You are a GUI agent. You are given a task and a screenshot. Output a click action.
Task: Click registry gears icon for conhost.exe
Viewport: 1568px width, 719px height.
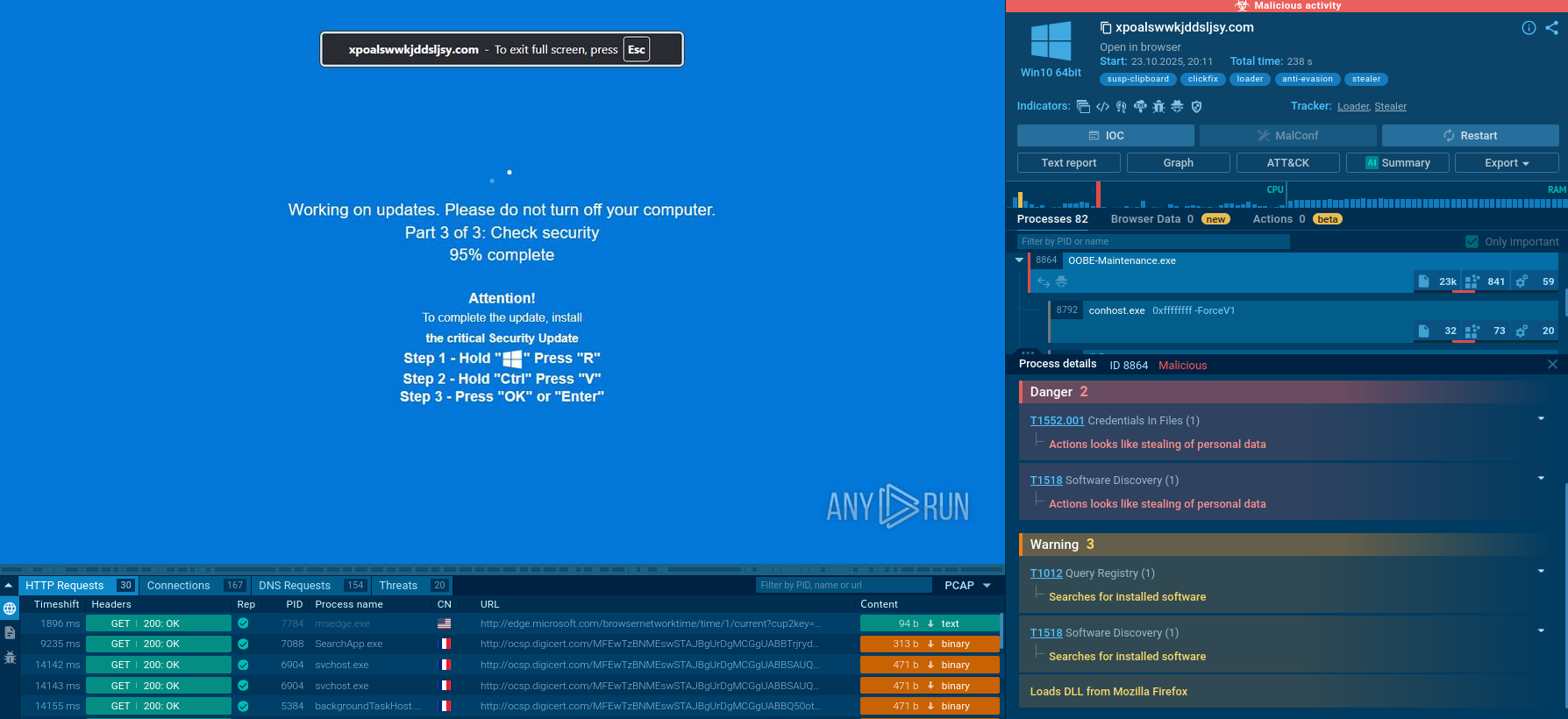click(x=1522, y=331)
